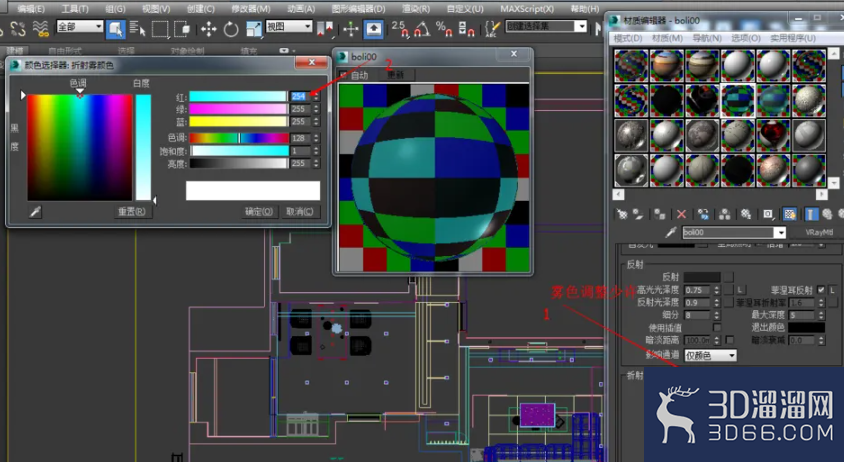Open the 渲染(R) menu
The image size is (844, 462).
click(x=416, y=9)
